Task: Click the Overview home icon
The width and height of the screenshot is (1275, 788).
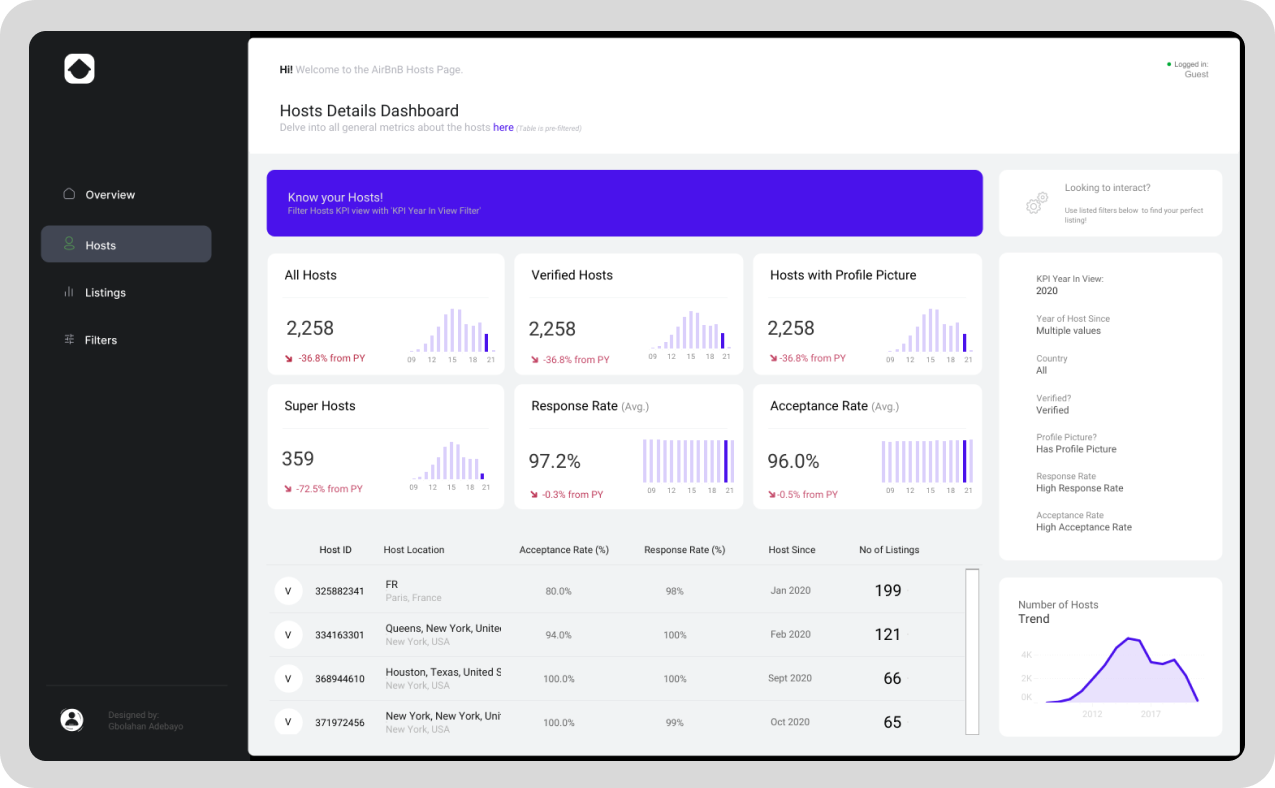Action: point(69,194)
